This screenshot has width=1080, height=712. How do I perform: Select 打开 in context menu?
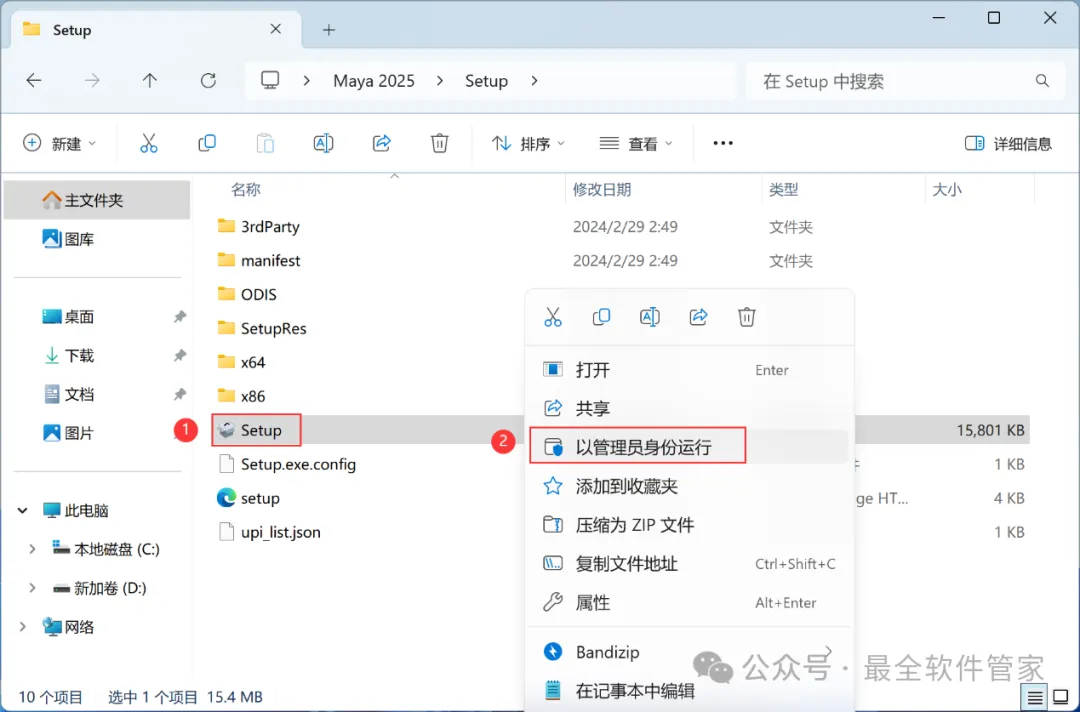[x=689, y=370]
